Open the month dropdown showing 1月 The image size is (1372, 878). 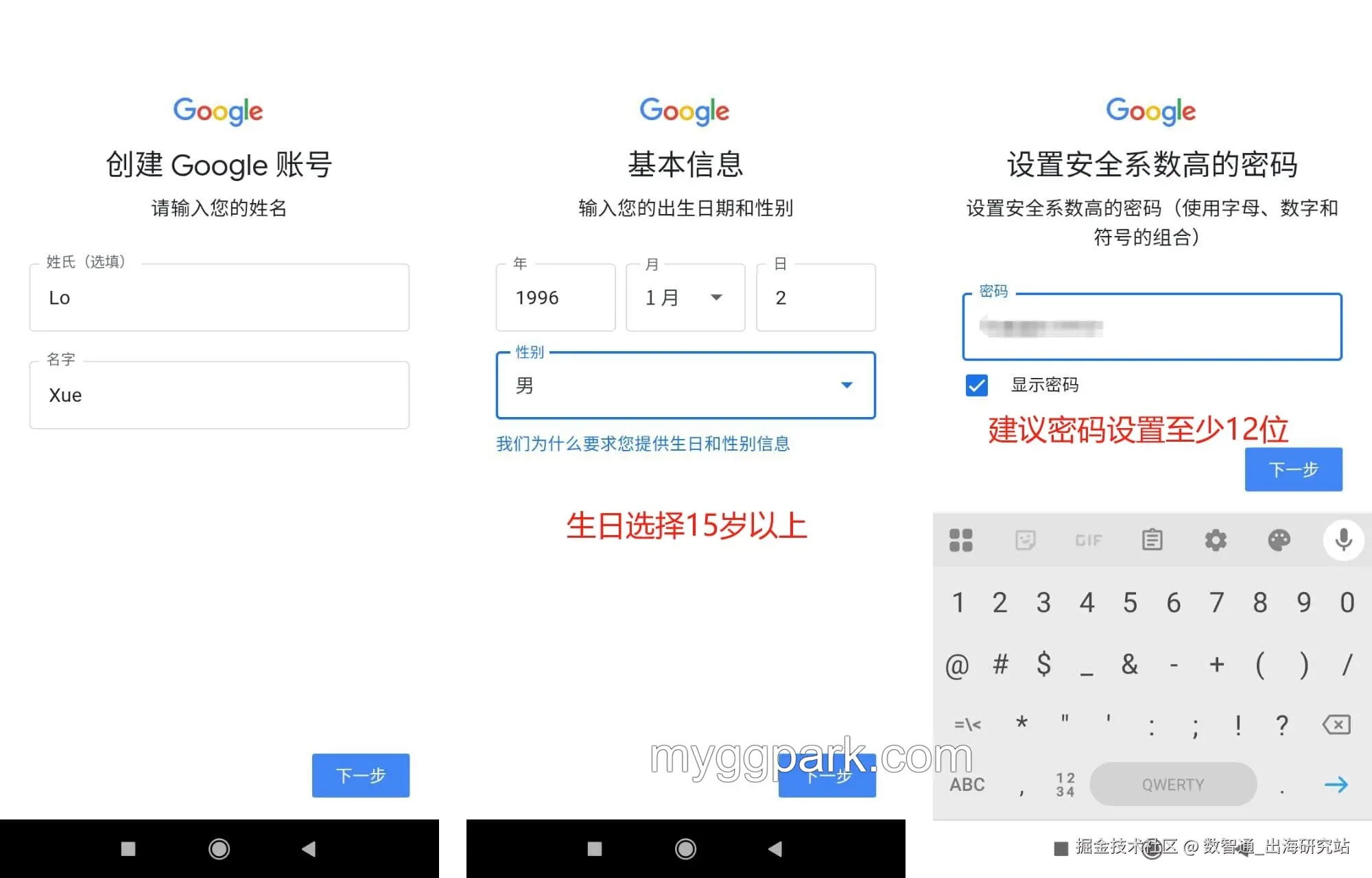685,298
